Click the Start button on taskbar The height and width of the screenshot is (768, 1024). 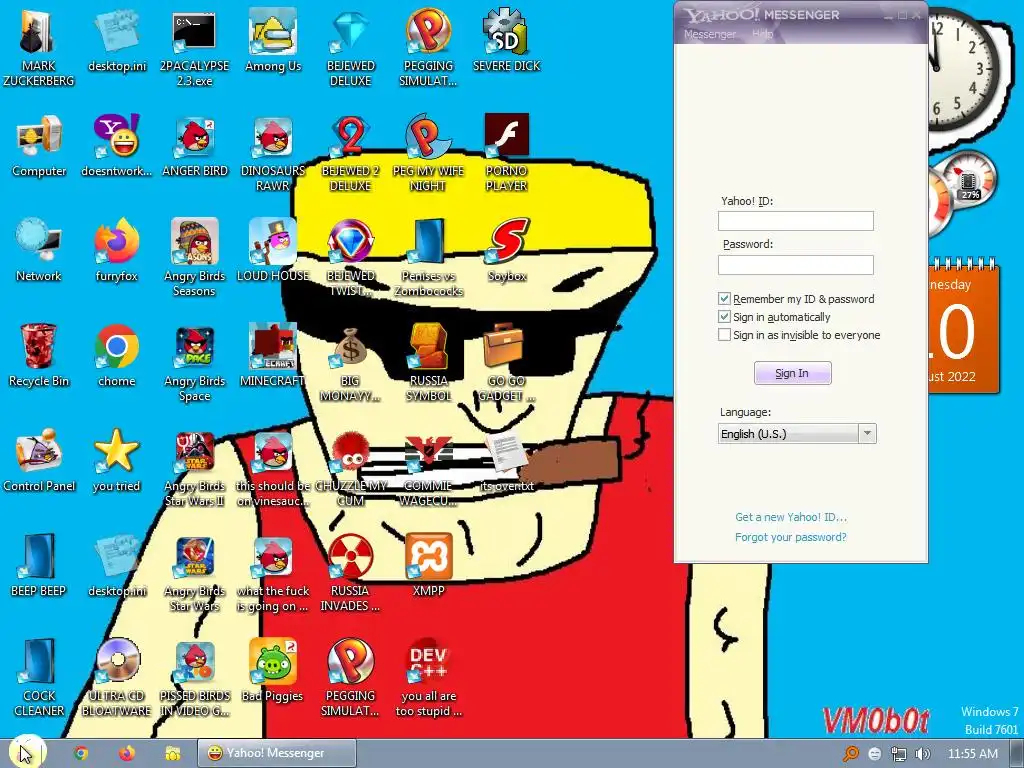coord(27,752)
